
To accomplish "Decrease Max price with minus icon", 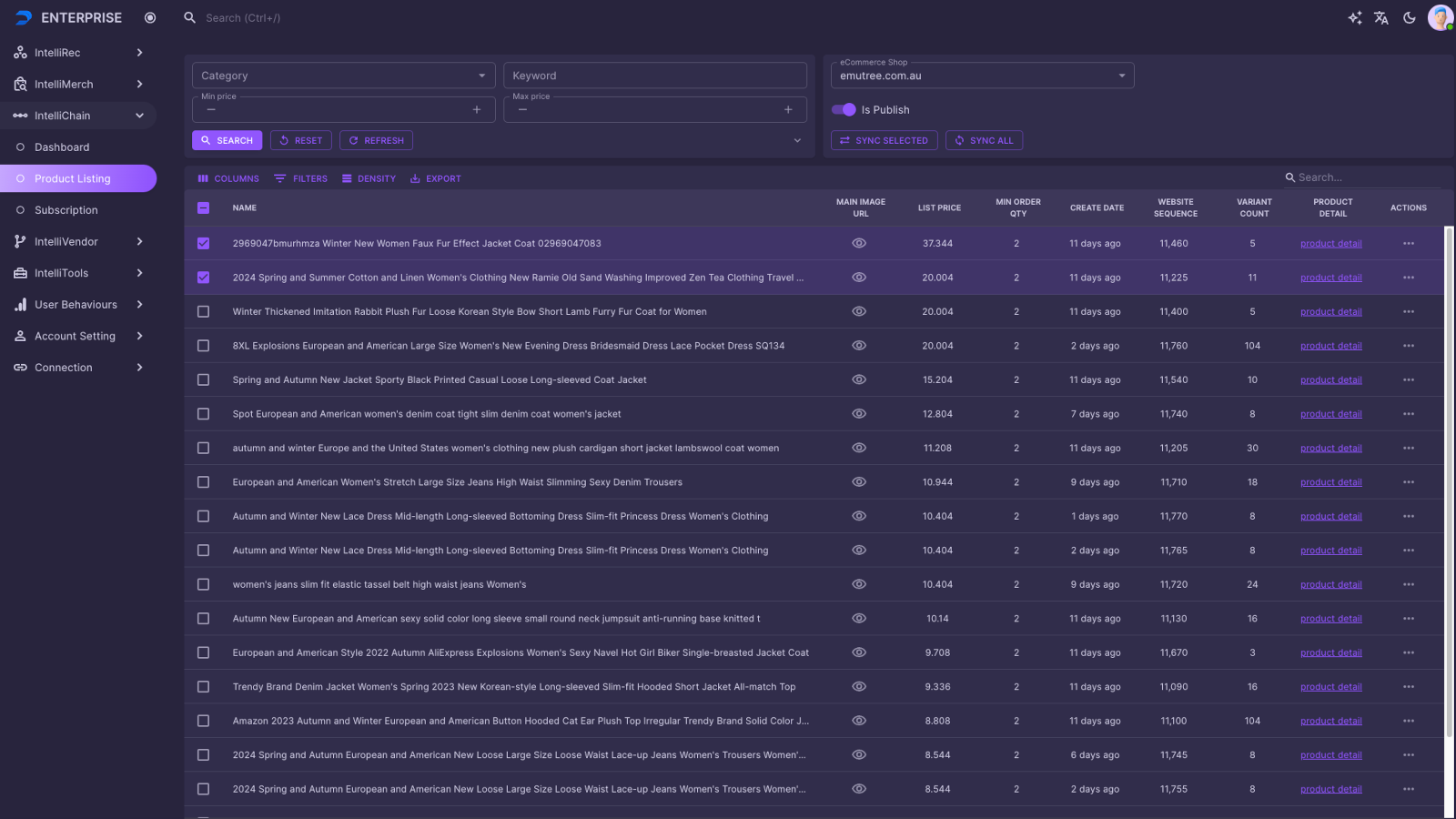I will pyautogui.click(x=522, y=110).
